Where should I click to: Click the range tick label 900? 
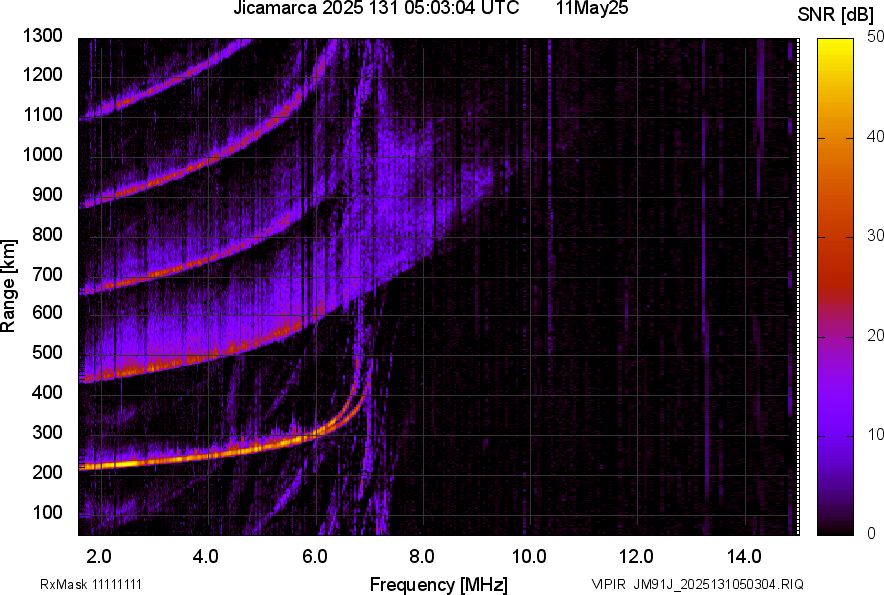pos(47,194)
